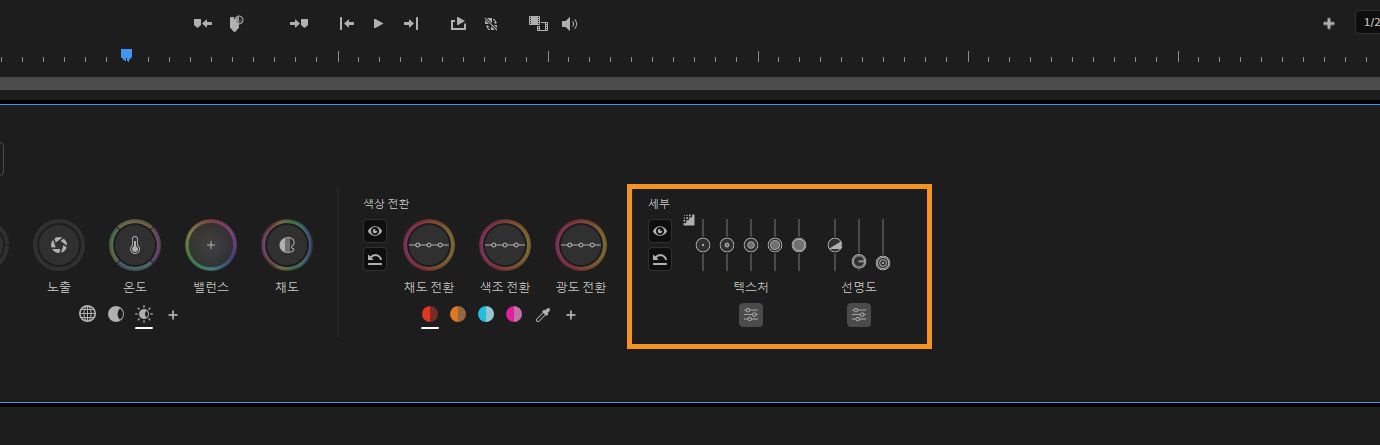
Task: Click the third texture slider handle
Action: [751, 245]
